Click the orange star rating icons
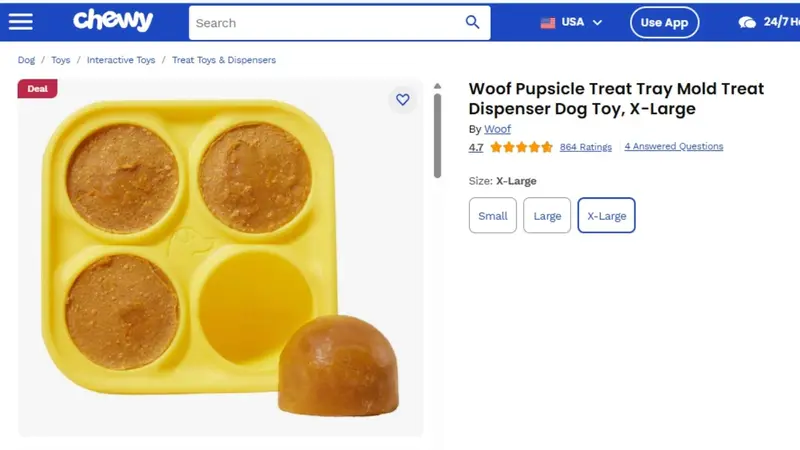The width and height of the screenshot is (800, 450). coord(521,147)
